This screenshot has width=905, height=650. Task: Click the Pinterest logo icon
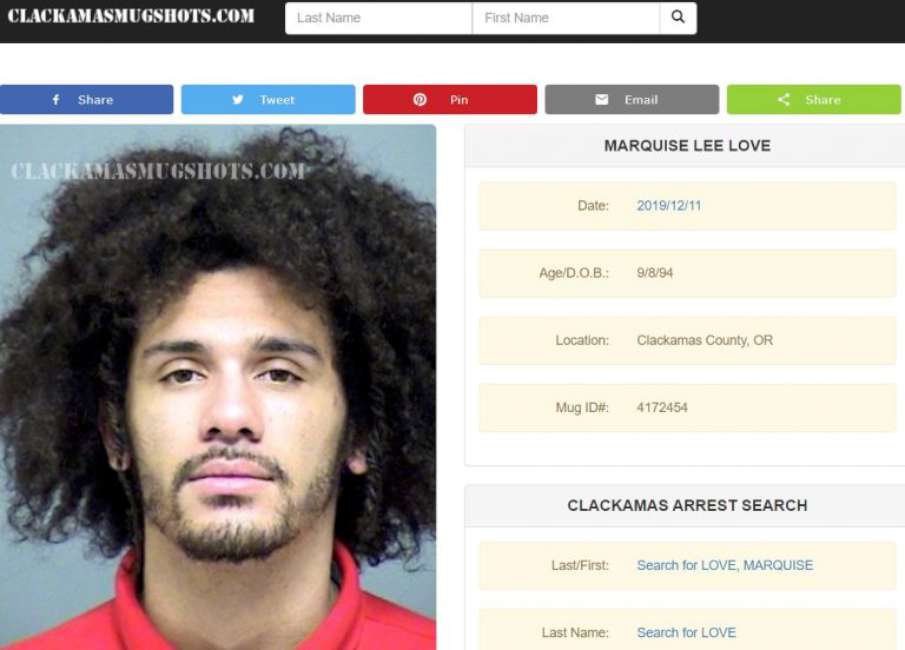tap(420, 99)
